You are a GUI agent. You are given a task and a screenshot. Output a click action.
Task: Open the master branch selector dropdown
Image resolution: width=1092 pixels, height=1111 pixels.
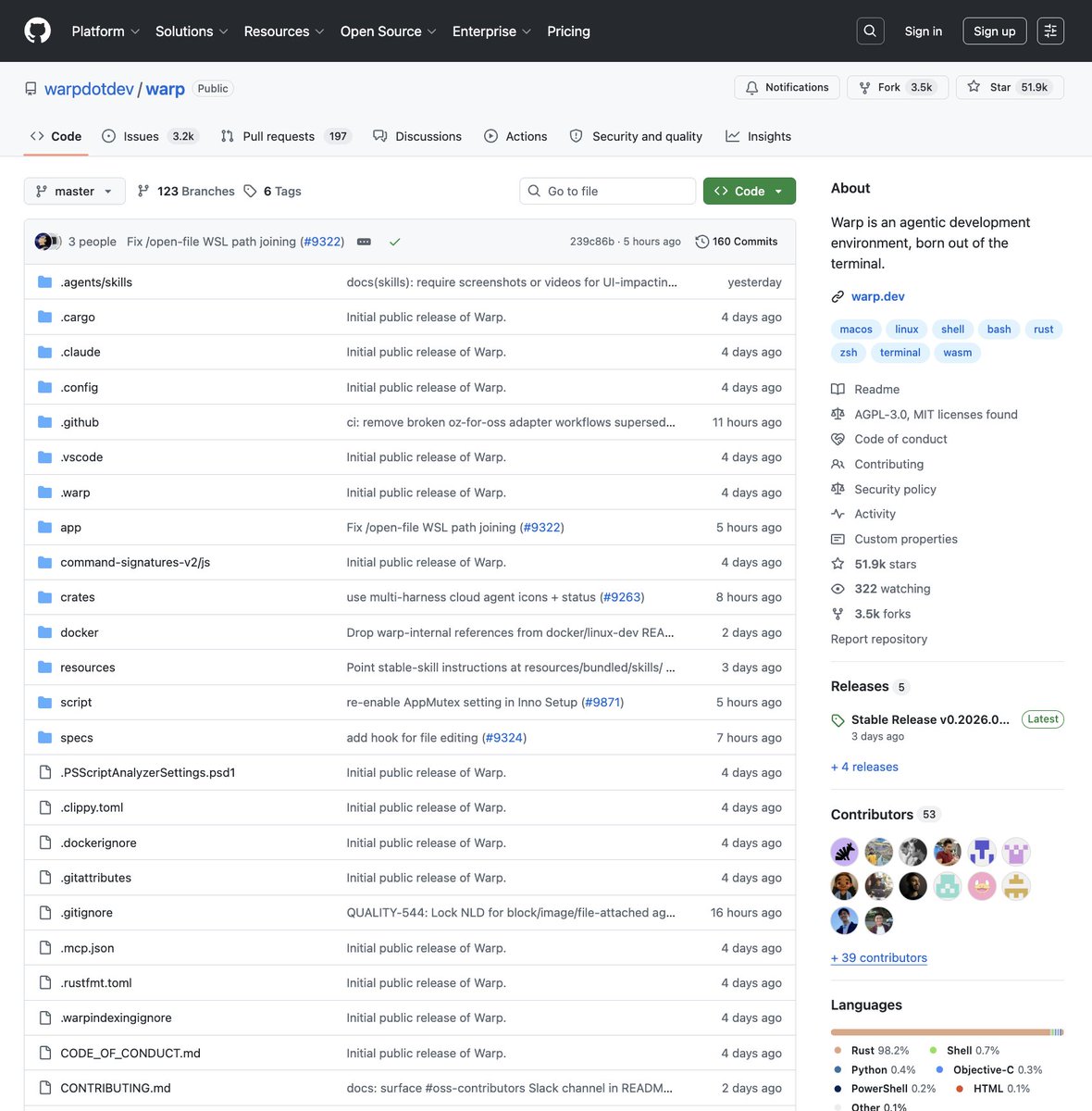click(75, 191)
